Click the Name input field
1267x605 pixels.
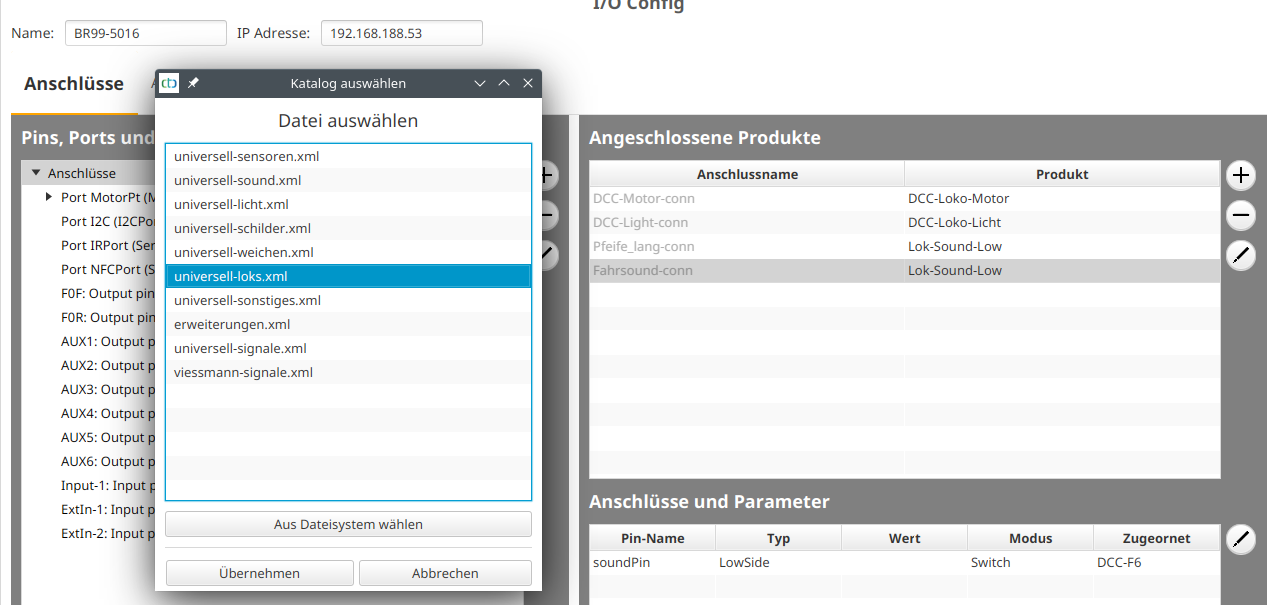pyautogui.click(x=146, y=33)
